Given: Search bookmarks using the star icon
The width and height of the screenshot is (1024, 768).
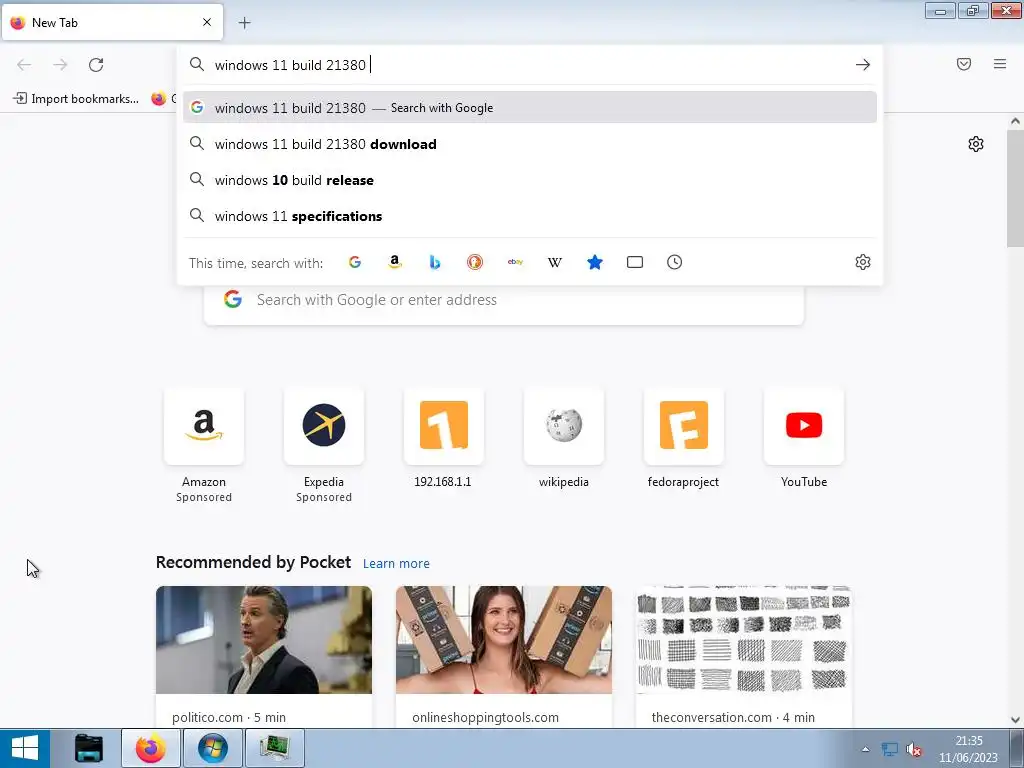Looking at the screenshot, I should 595,263.
